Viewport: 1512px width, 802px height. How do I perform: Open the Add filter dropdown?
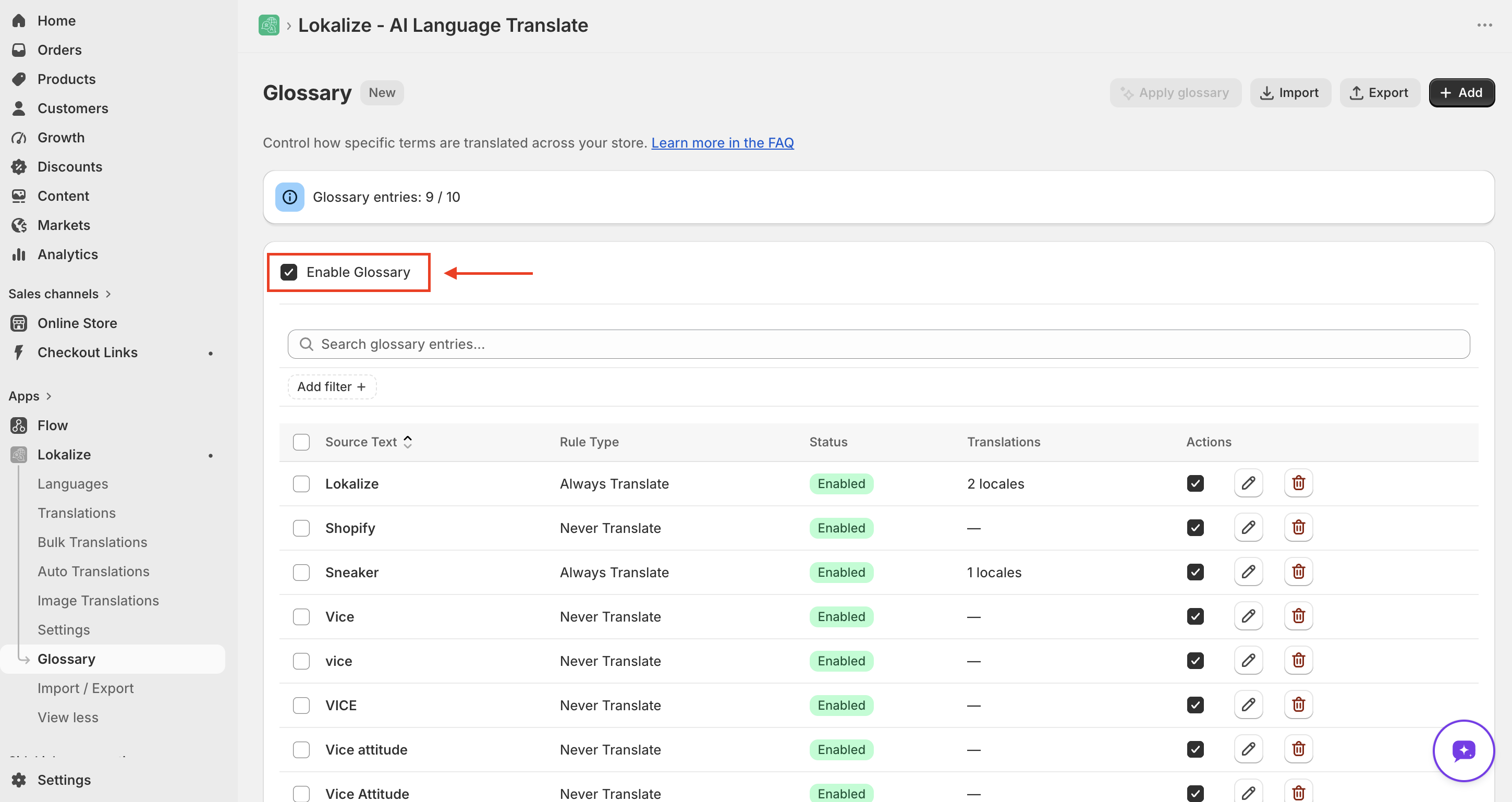[332, 387]
